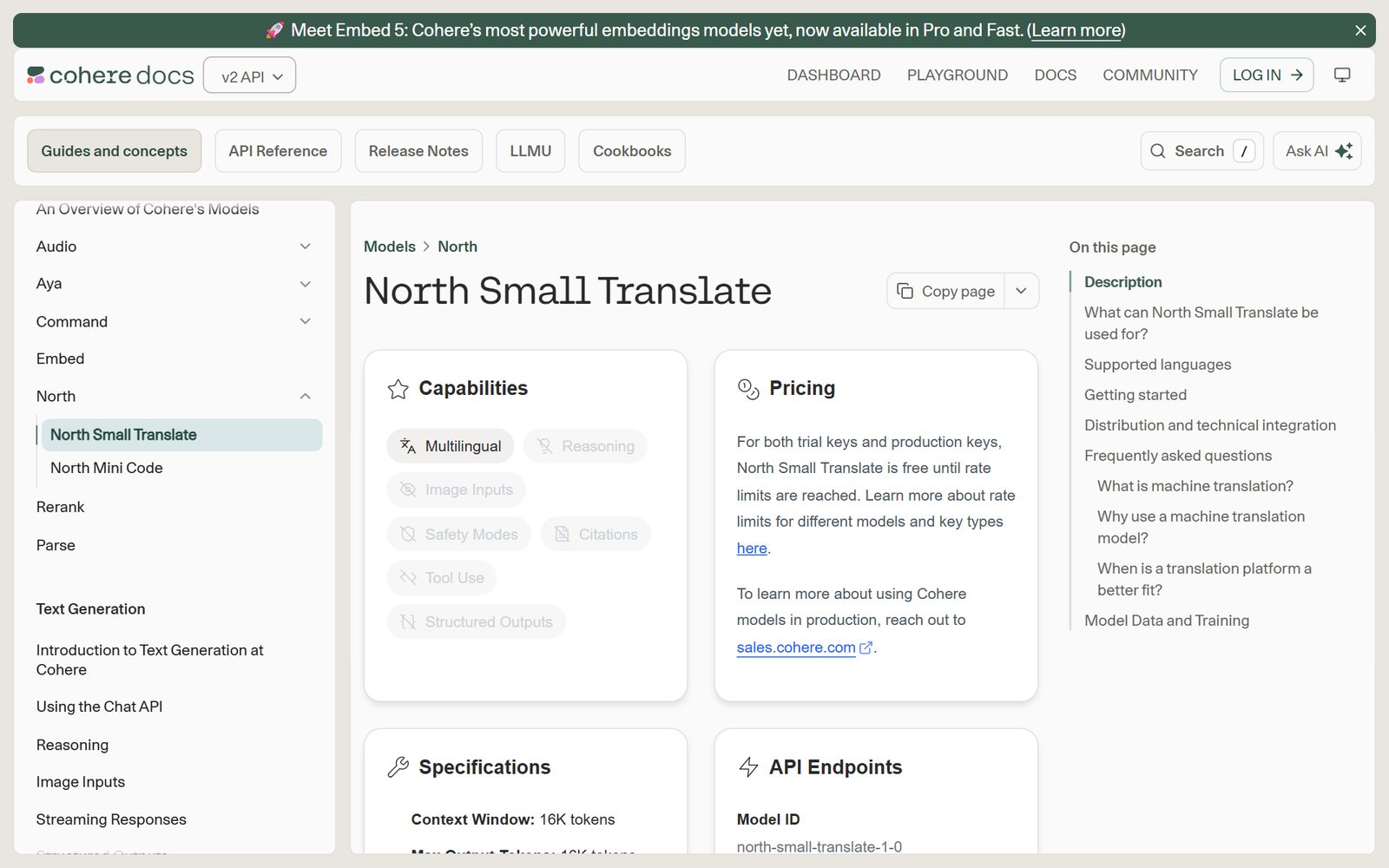
Task: Open the LLMU tab
Action: point(530,151)
